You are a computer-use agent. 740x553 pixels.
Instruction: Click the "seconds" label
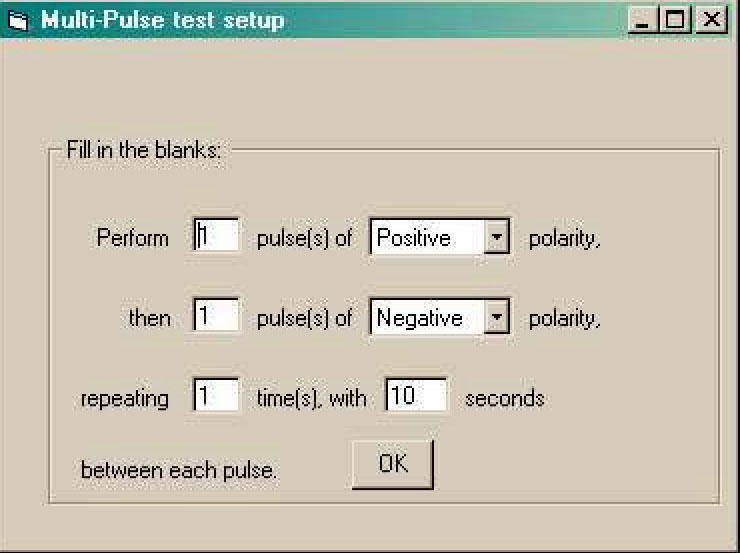point(505,398)
